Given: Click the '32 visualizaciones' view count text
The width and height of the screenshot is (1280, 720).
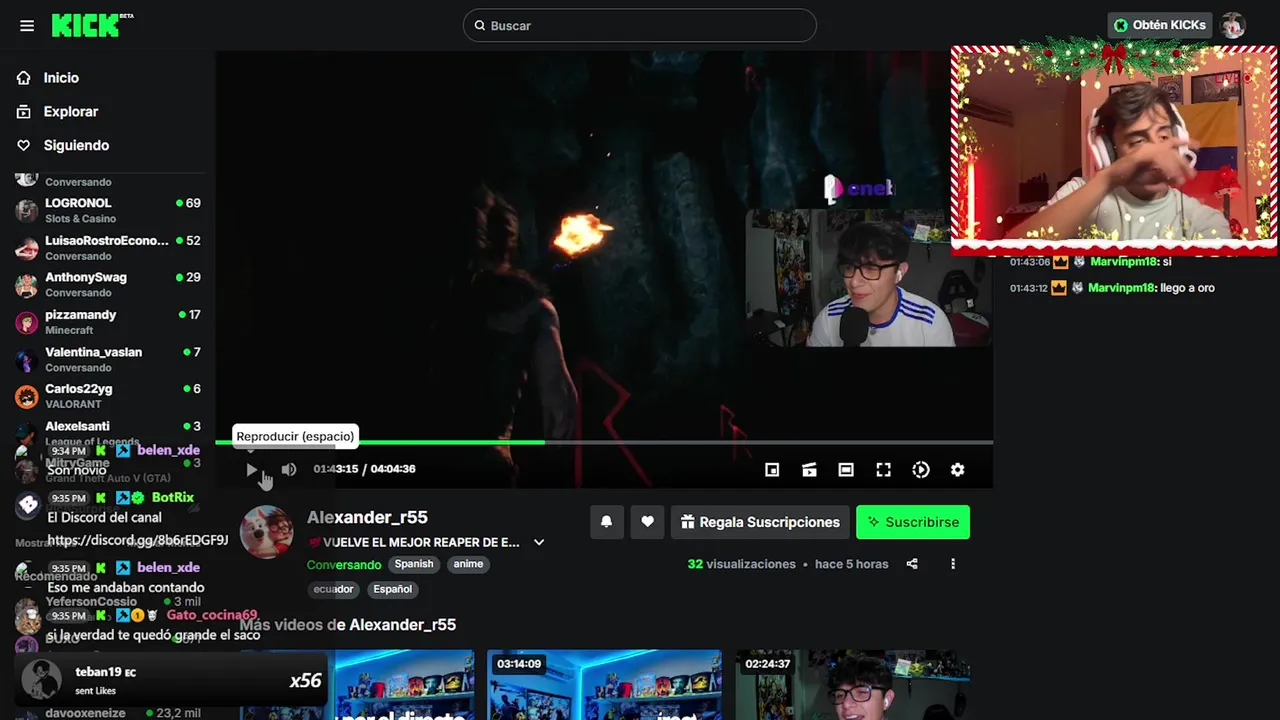Looking at the screenshot, I should (x=741, y=565).
